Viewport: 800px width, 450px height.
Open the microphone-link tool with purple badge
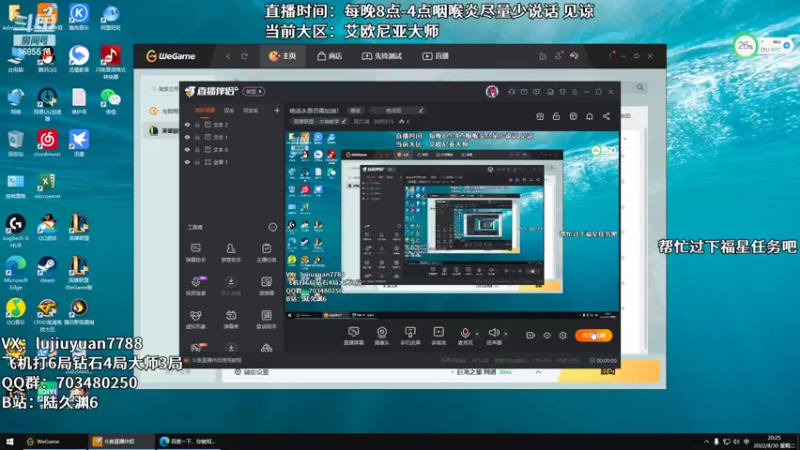[195, 286]
